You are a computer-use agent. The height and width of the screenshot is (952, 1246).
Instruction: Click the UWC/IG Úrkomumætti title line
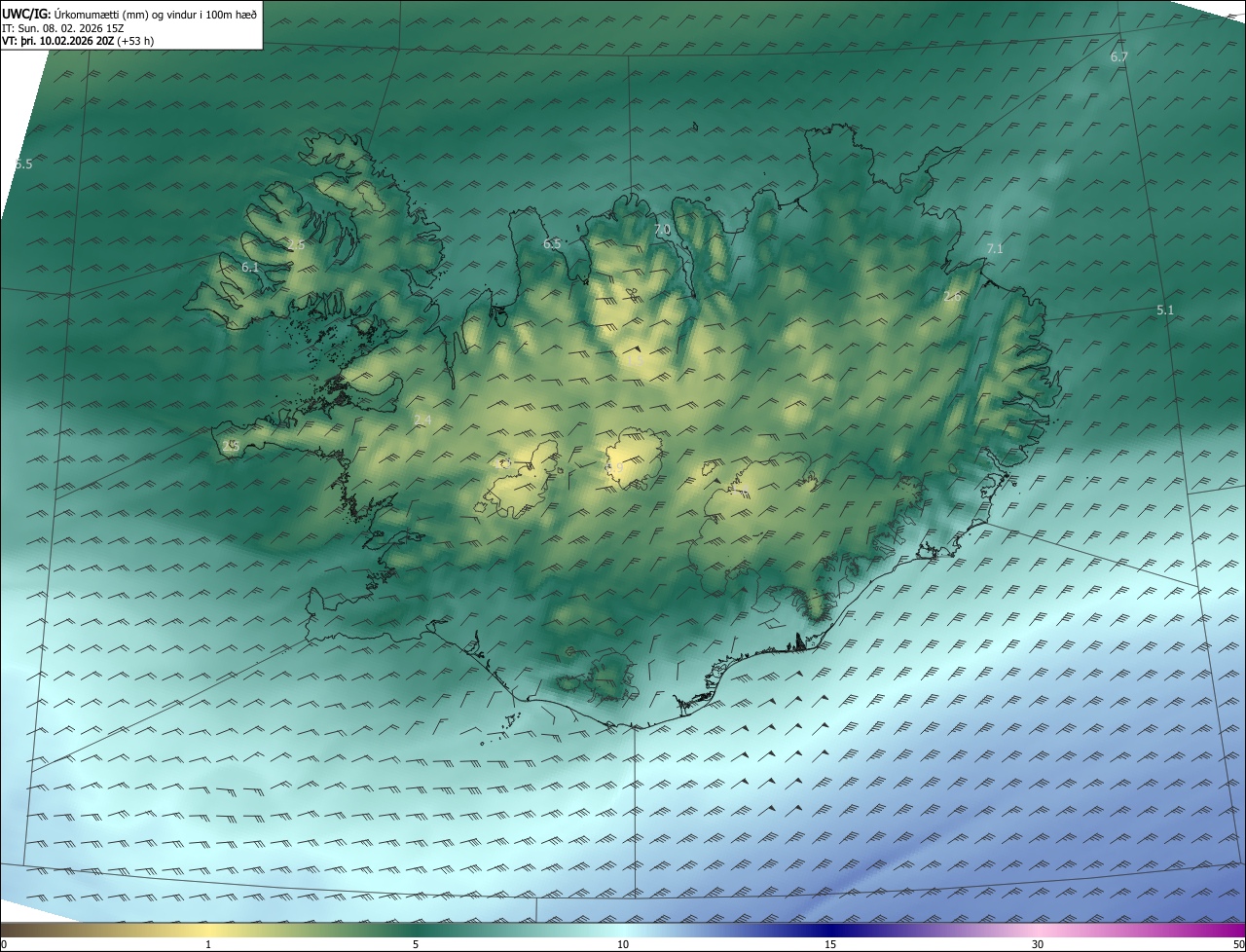click(129, 14)
